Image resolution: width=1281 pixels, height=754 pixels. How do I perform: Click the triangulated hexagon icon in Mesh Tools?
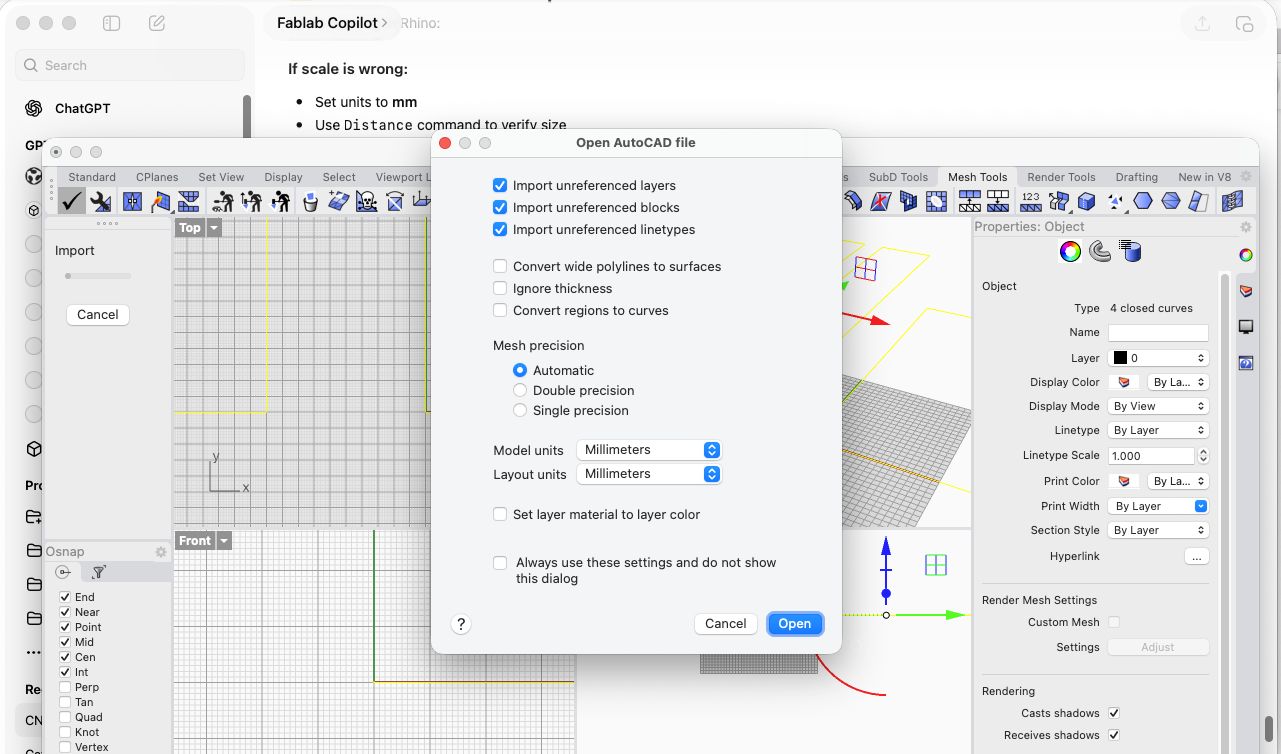[1171, 201]
